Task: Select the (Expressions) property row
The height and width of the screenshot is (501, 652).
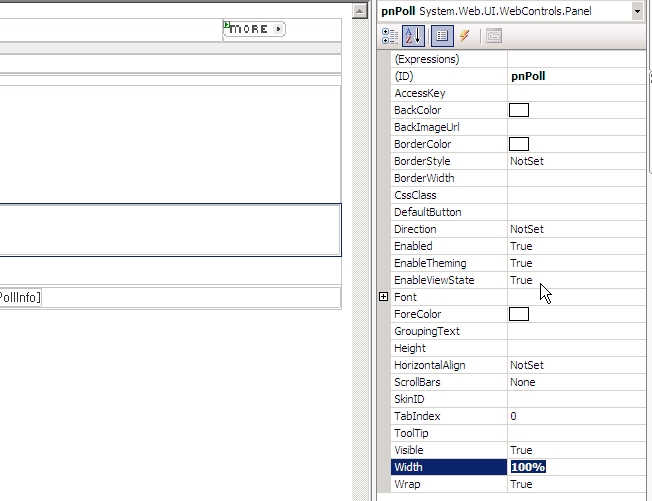Action: [x=518, y=59]
